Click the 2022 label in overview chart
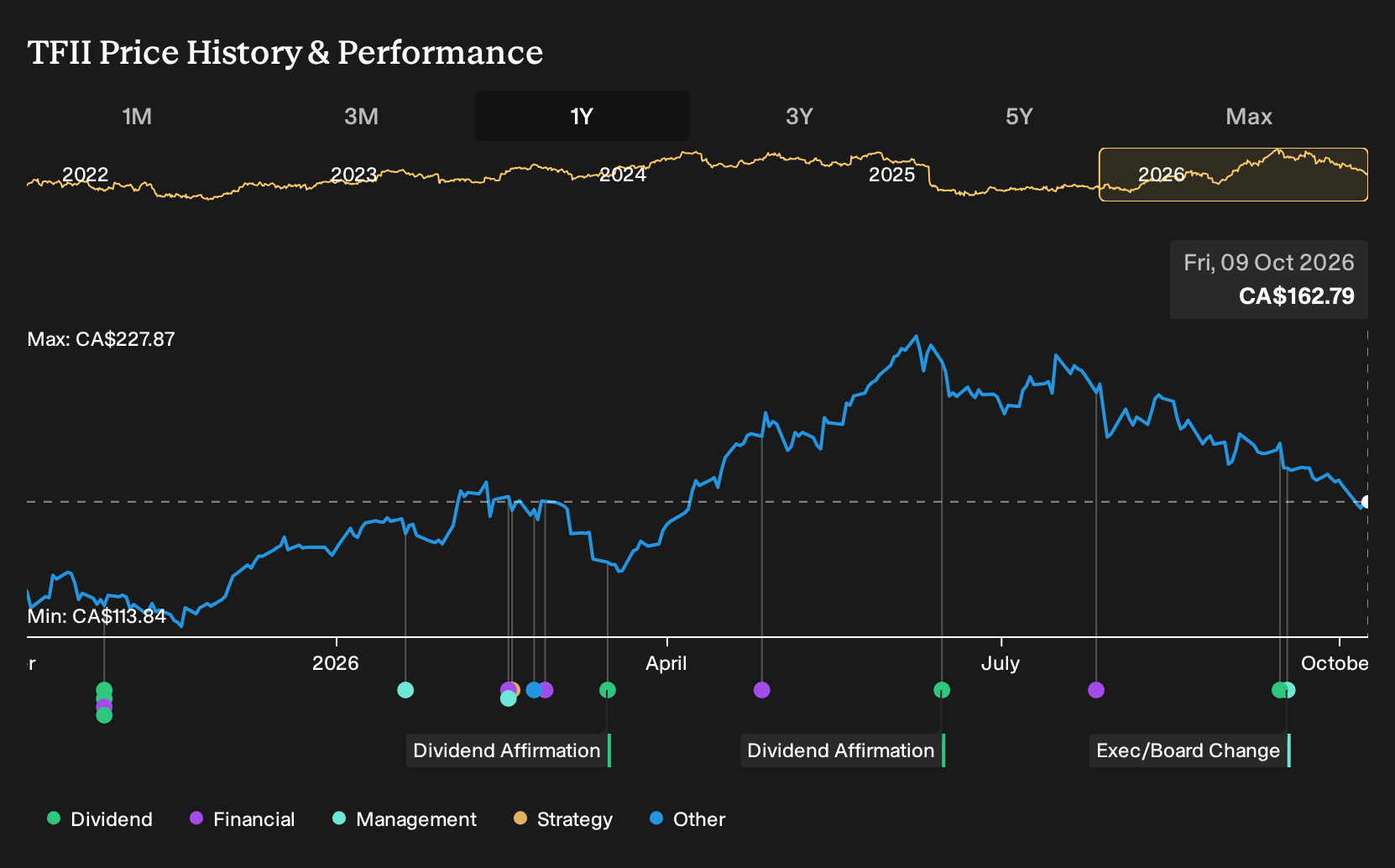 (86, 175)
